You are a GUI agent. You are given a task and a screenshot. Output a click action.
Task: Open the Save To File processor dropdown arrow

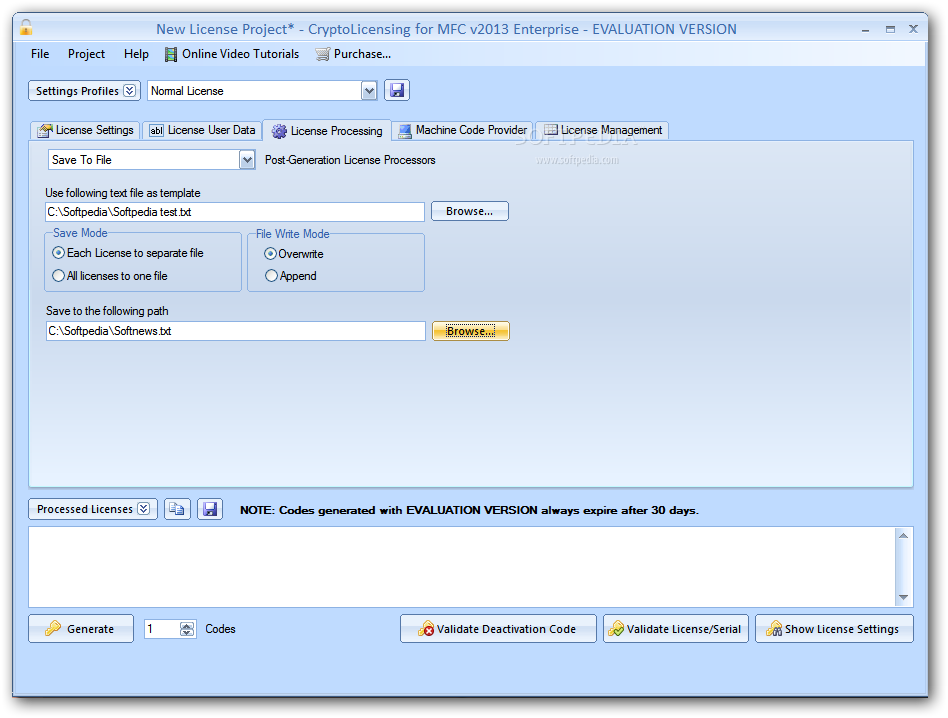pyautogui.click(x=247, y=160)
